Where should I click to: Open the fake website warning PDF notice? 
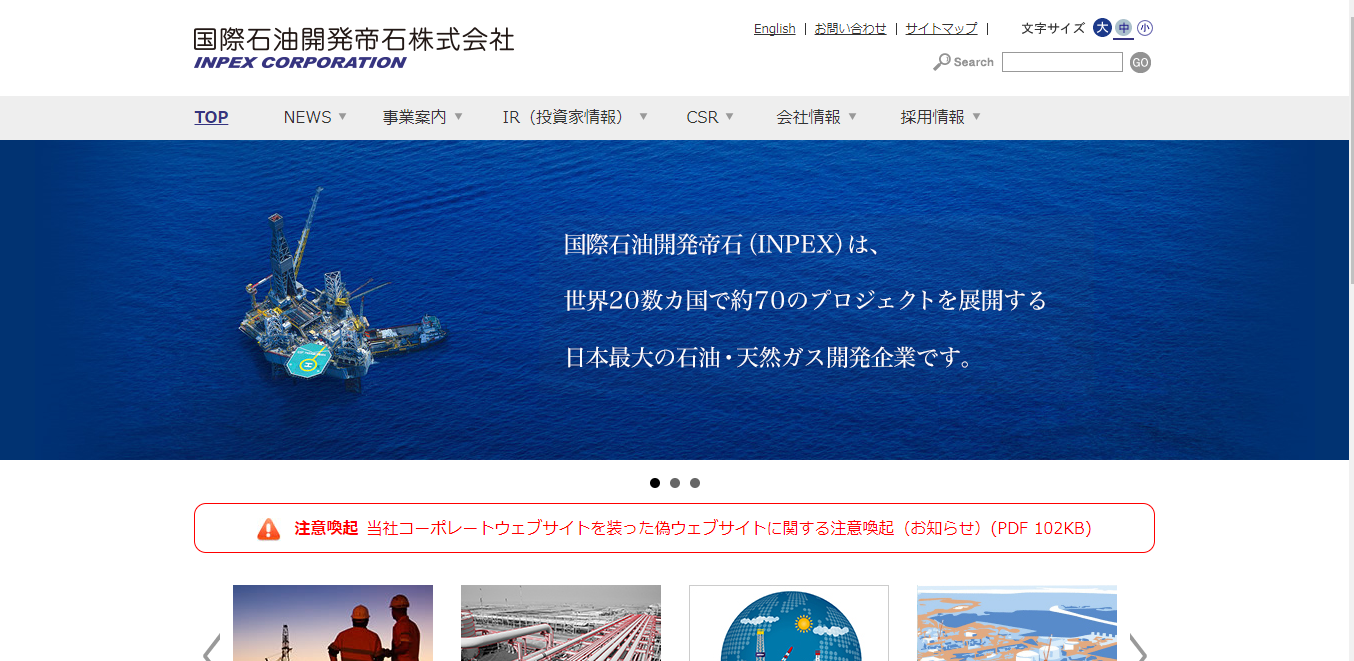[729, 528]
